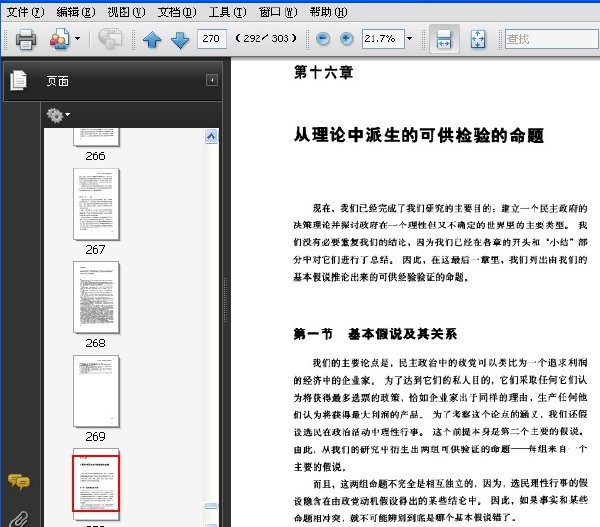Viewport: 600px width, 527px height.
Task: Open the Comments panel speech bubble icon
Action: (18, 481)
